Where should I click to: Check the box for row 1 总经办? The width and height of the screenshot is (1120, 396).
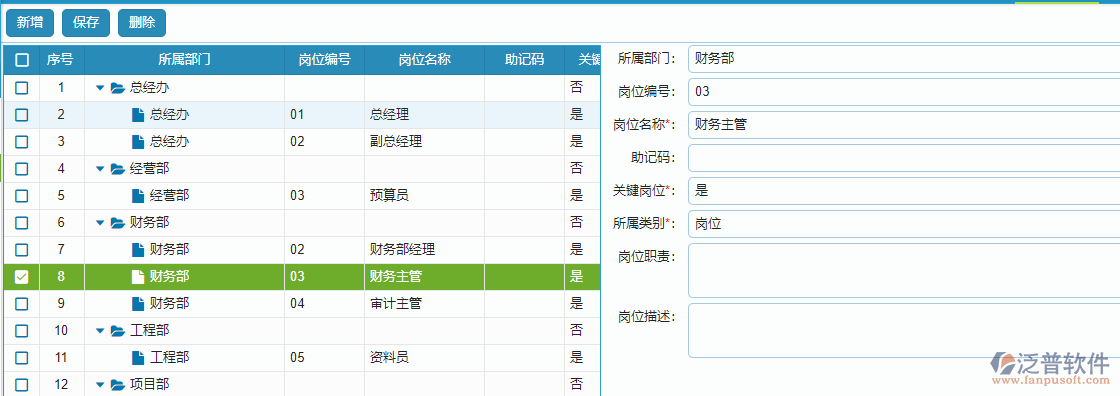click(x=22, y=87)
